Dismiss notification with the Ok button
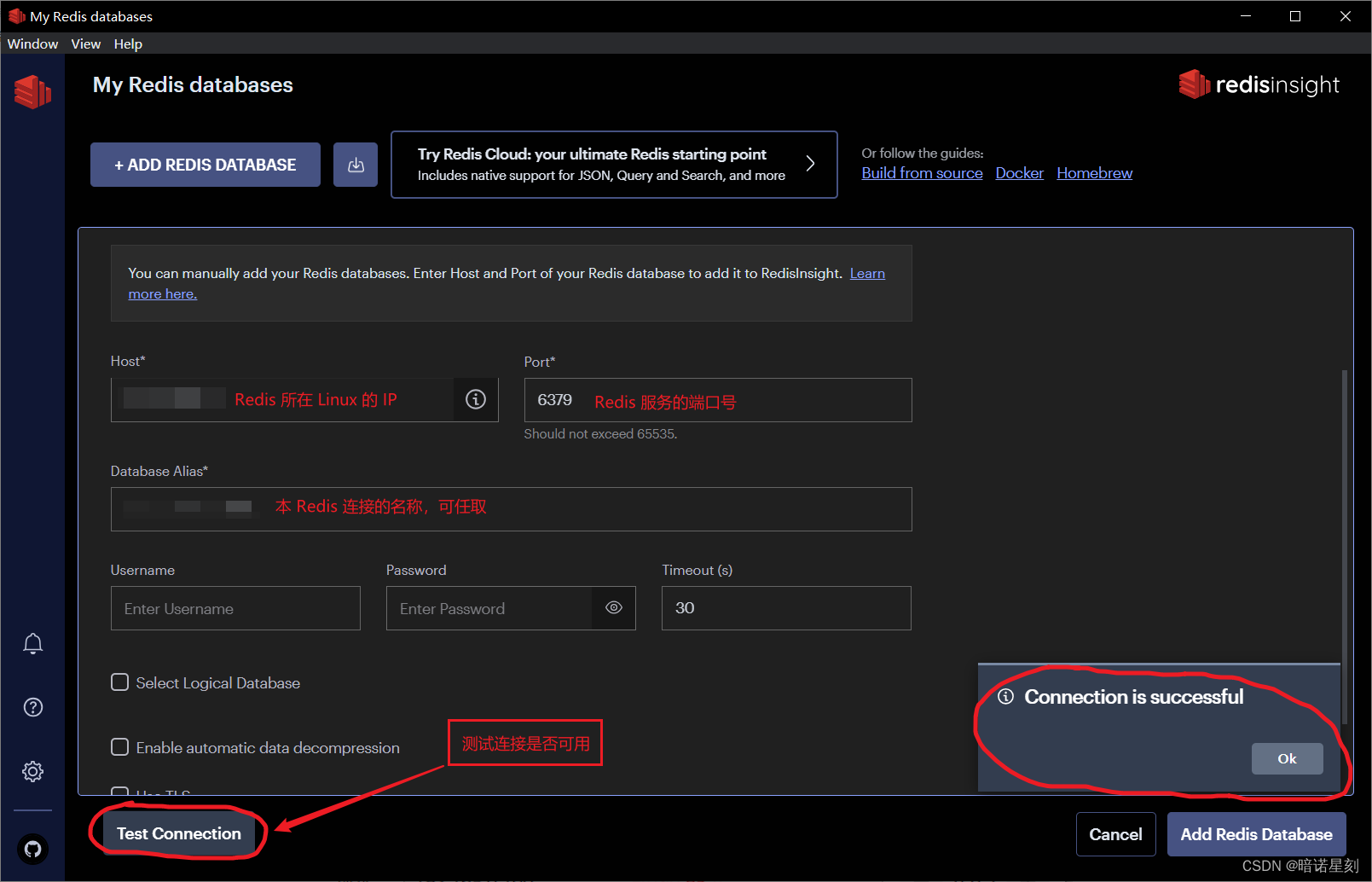Screen dimensions: 1372x882 pos(1287,758)
